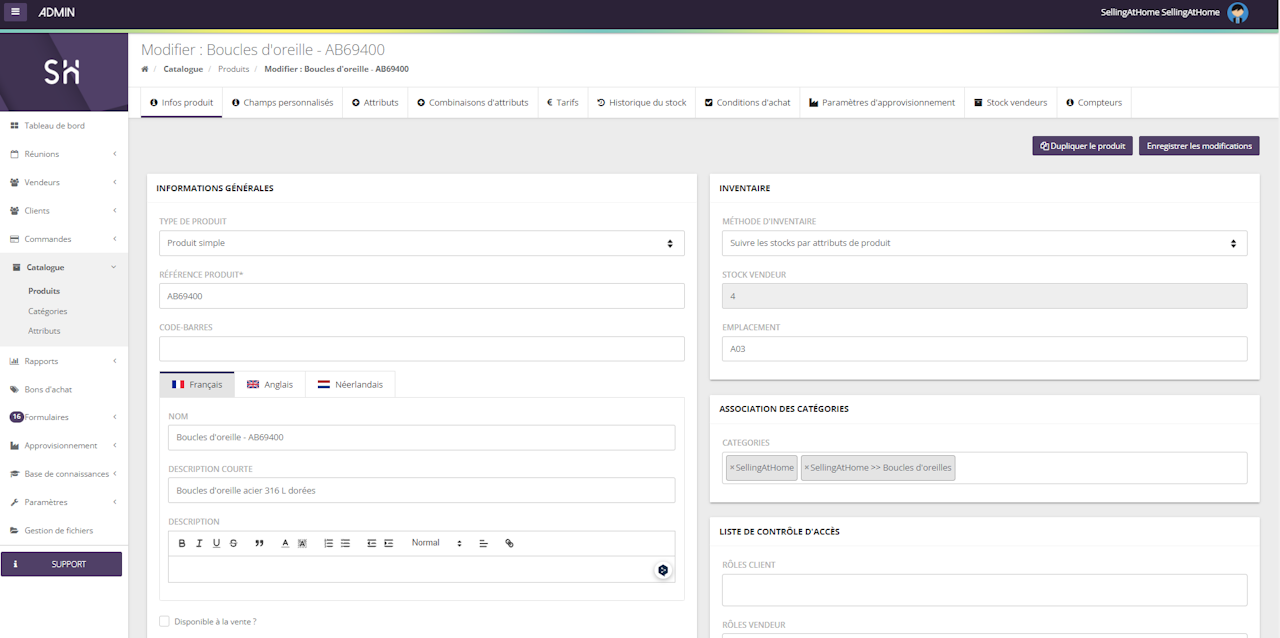
Task: Switch to the Tarifs tab
Action: 562,102
